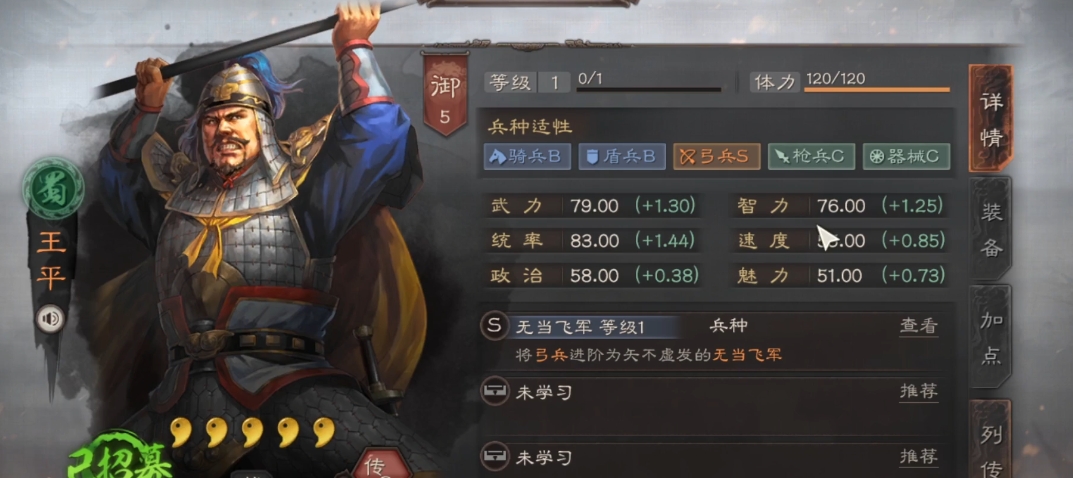Tap the green 蜀 faction emblem
This screenshot has height=478, width=1073.
click(x=53, y=187)
